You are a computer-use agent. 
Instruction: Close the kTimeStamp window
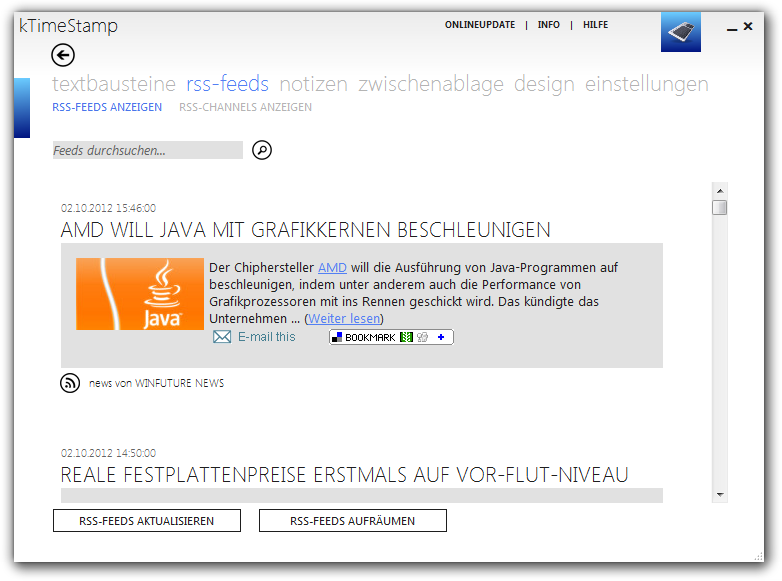click(748, 26)
